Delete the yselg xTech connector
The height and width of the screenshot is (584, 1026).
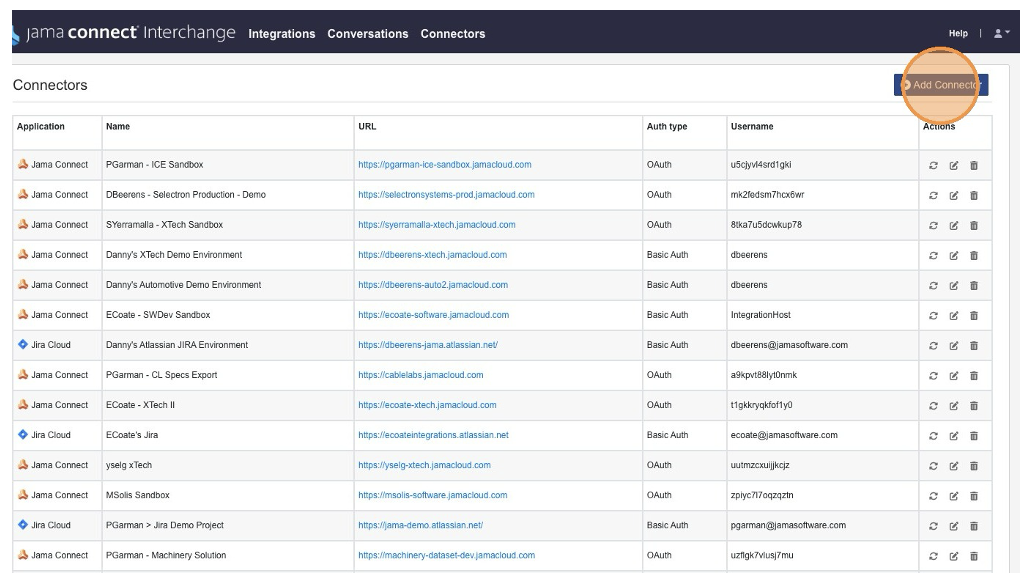pos(974,466)
